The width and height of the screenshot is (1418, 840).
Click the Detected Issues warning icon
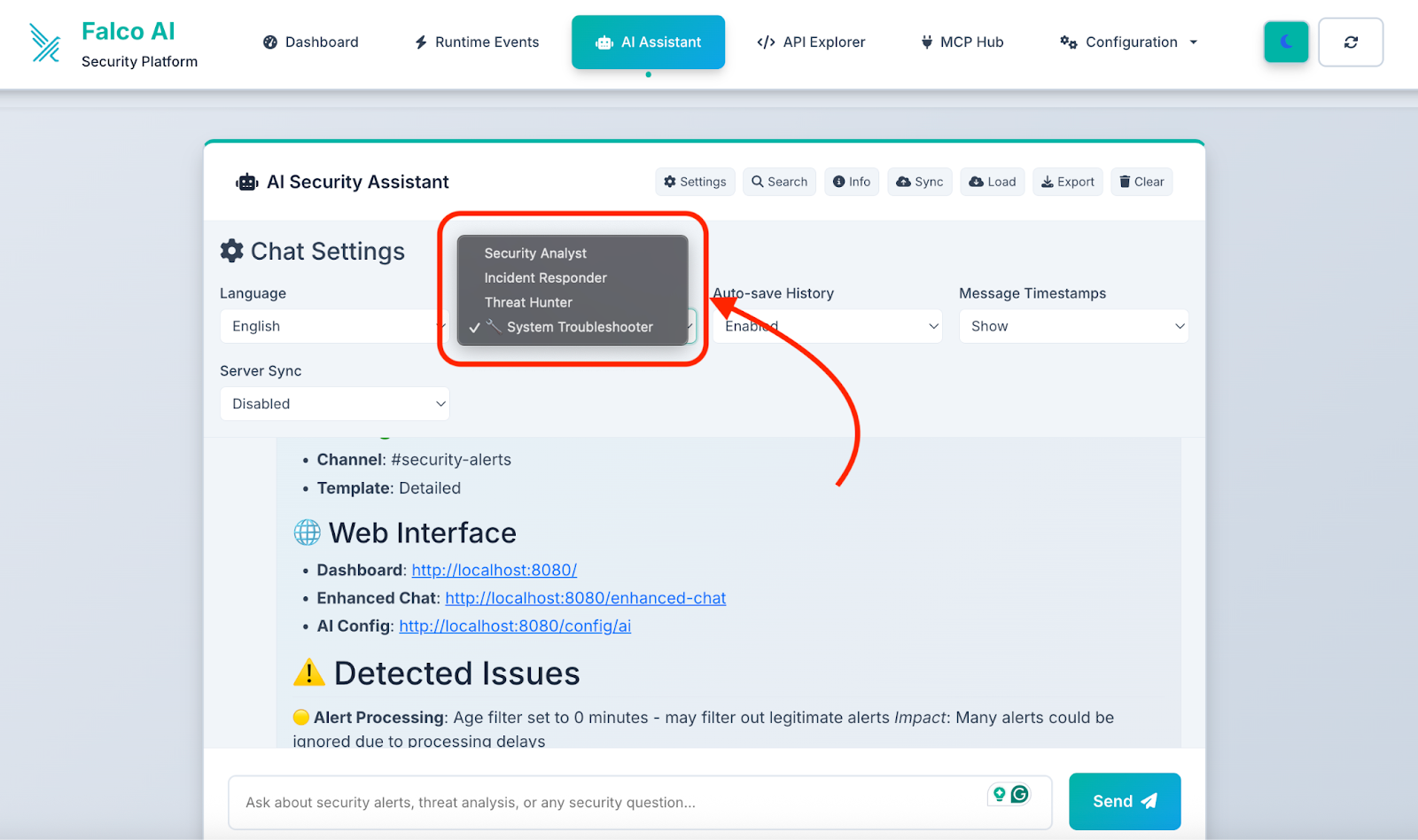(x=308, y=673)
